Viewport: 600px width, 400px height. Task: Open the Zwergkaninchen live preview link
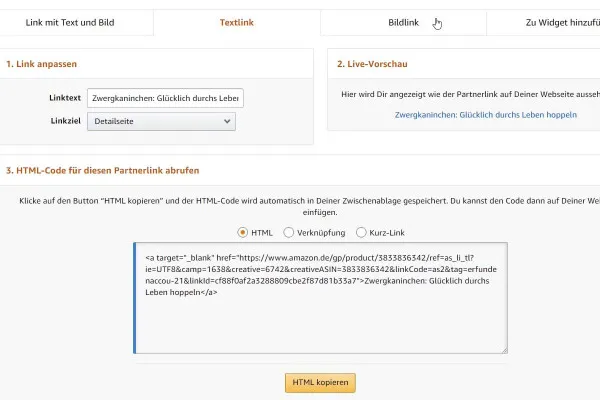click(487, 115)
